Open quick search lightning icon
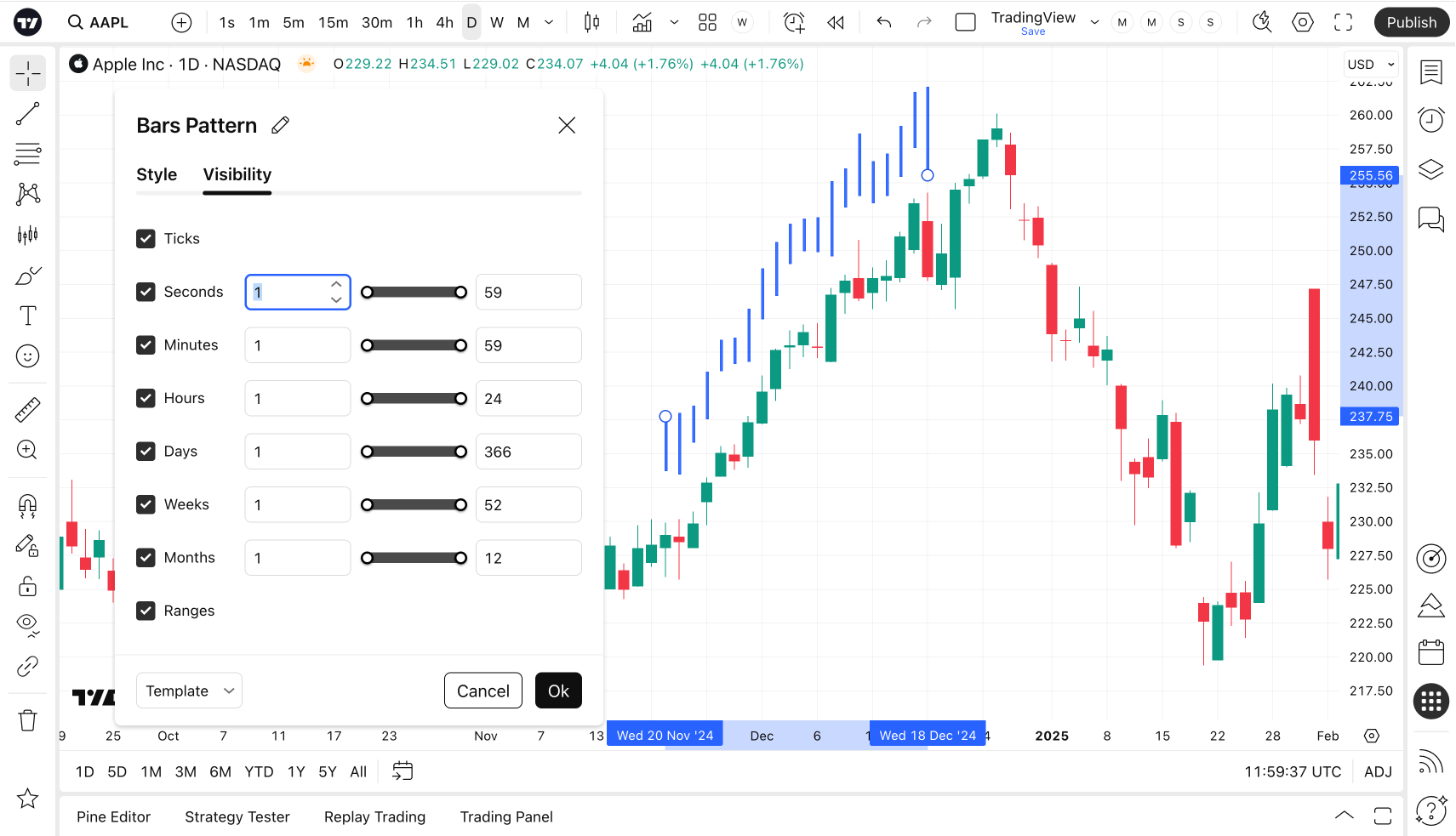 (1262, 23)
